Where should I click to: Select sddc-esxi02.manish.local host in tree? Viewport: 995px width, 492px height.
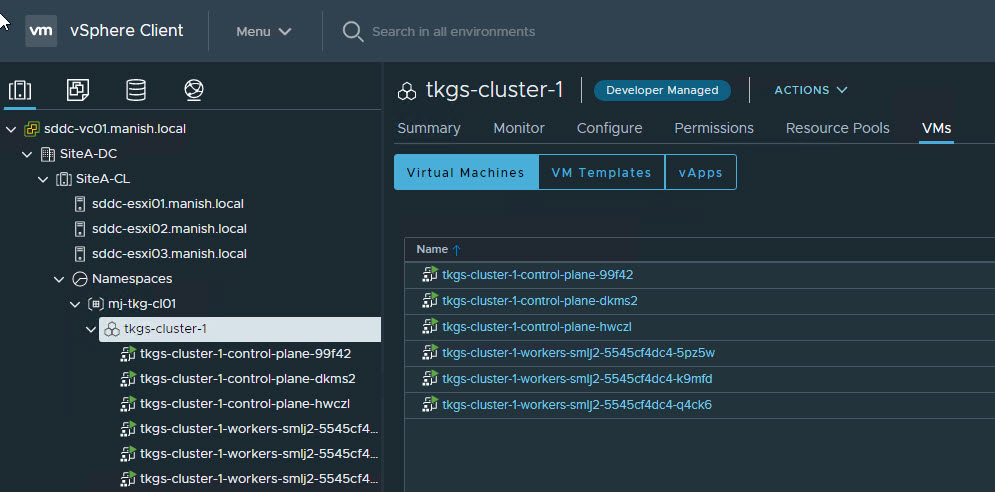point(167,229)
